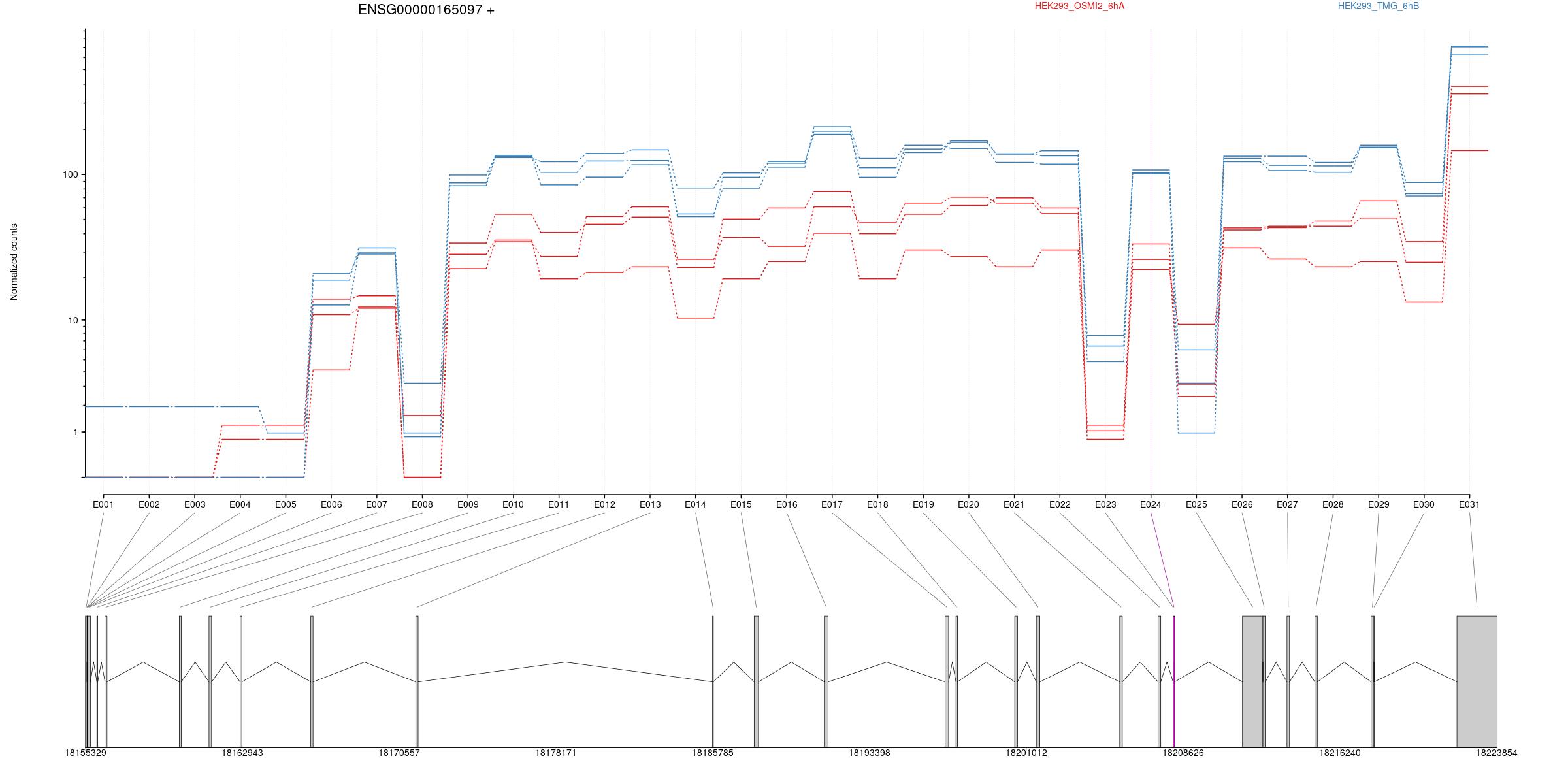
Task: Select exon label E001
Action: tap(103, 504)
